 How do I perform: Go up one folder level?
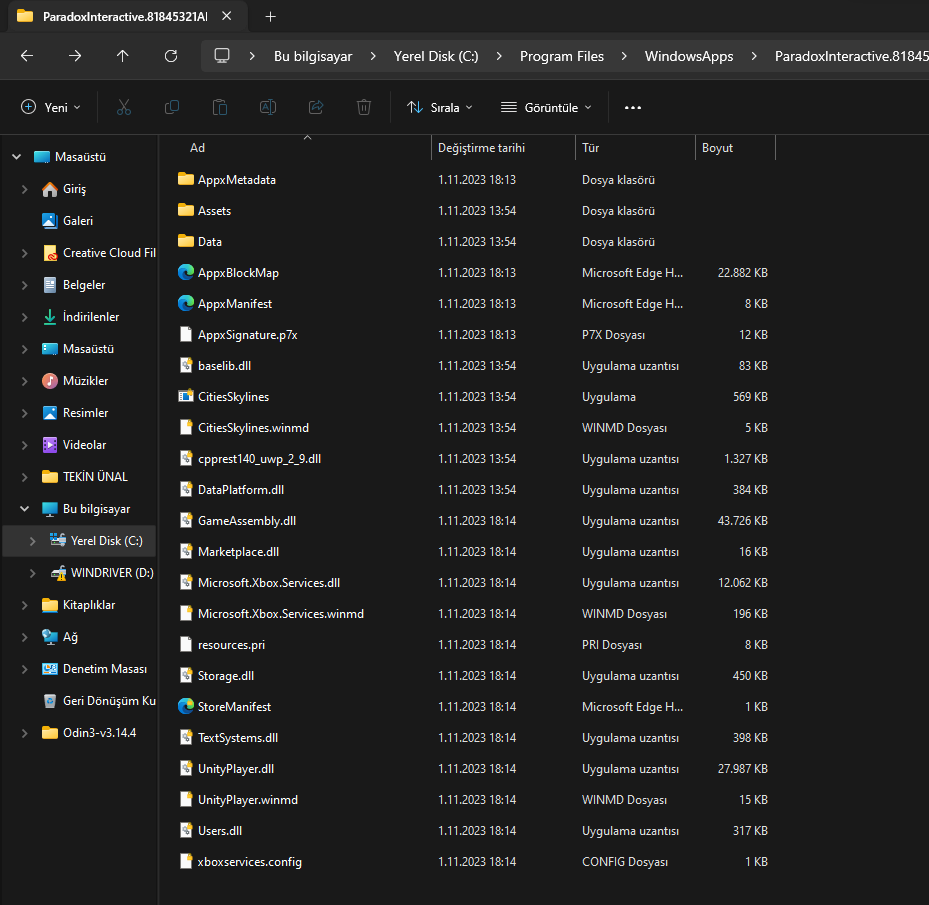coord(123,56)
